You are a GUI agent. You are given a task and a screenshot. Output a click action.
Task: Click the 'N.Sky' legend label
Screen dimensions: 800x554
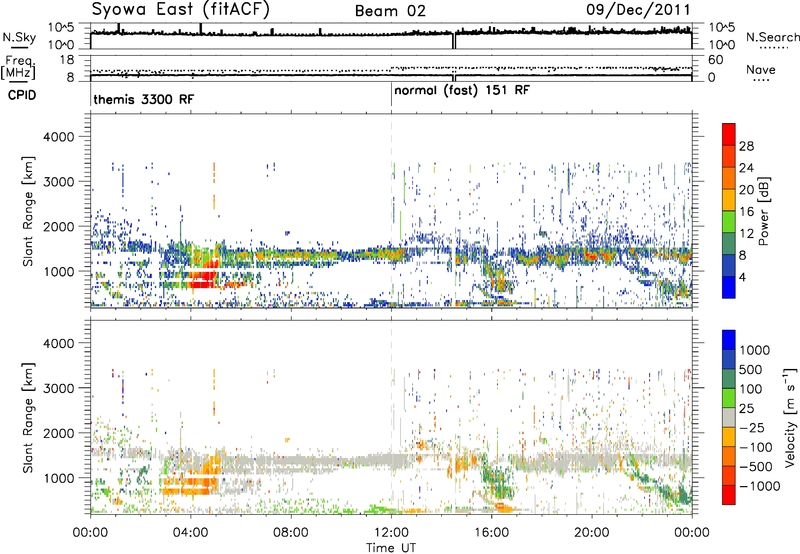click(x=19, y=37)
